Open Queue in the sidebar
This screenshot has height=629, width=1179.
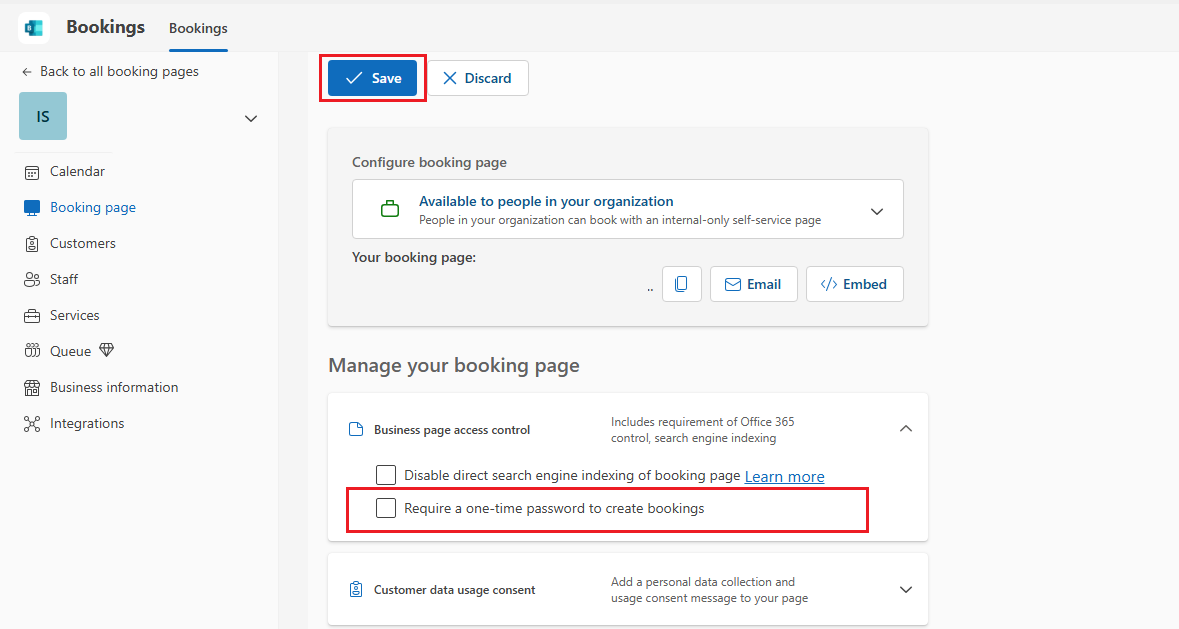(70, 351)
